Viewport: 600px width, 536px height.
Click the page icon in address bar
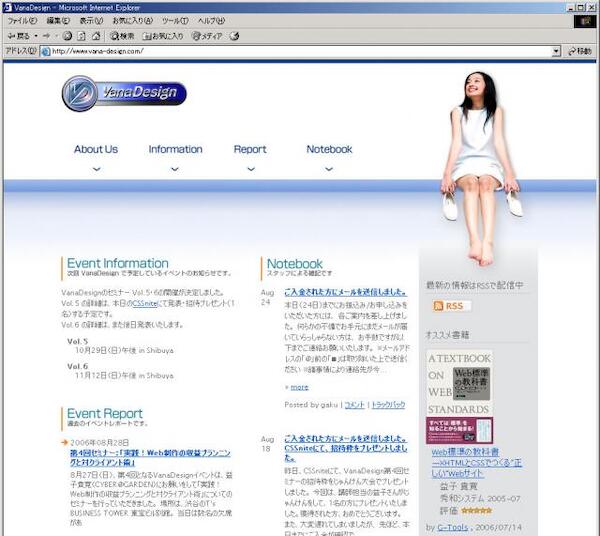[x=46, y=51]
